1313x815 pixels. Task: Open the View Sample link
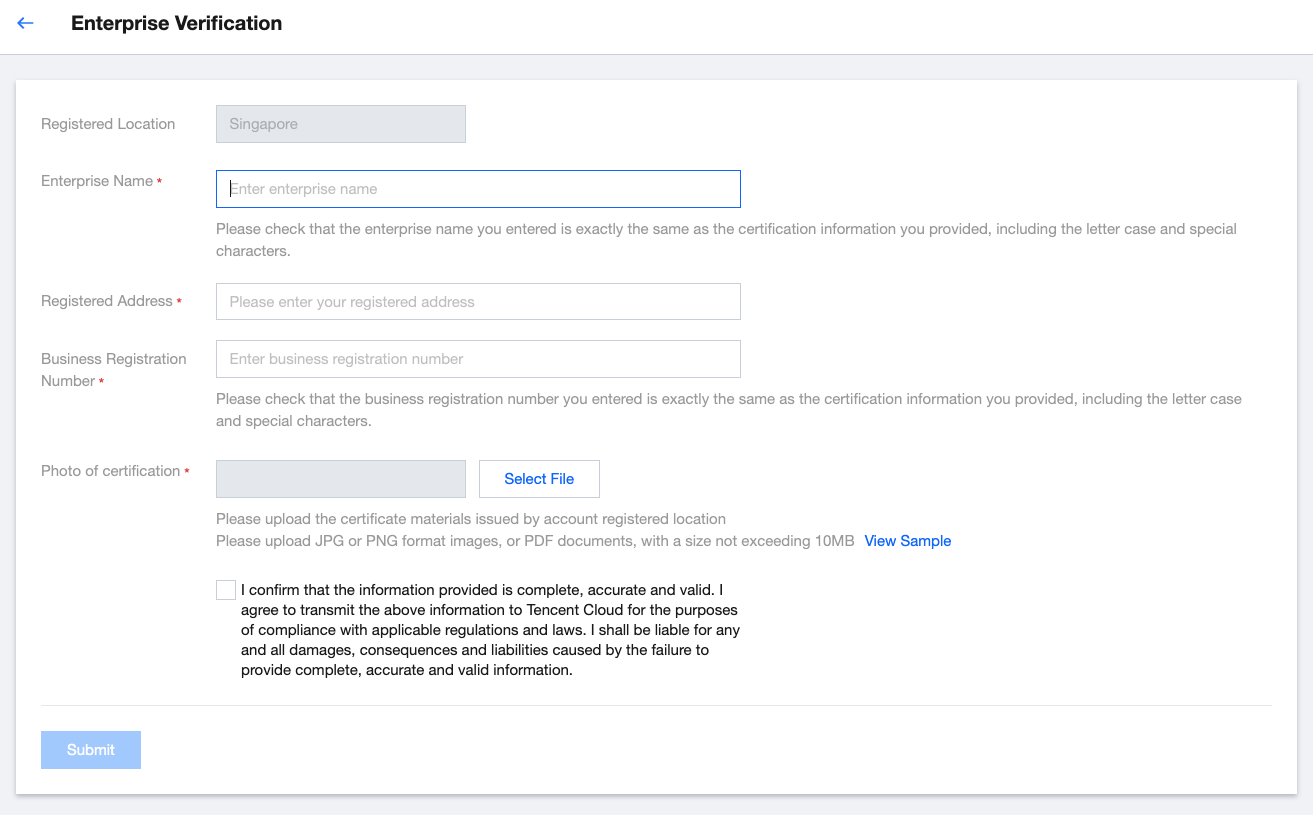[x=907, y=541]
